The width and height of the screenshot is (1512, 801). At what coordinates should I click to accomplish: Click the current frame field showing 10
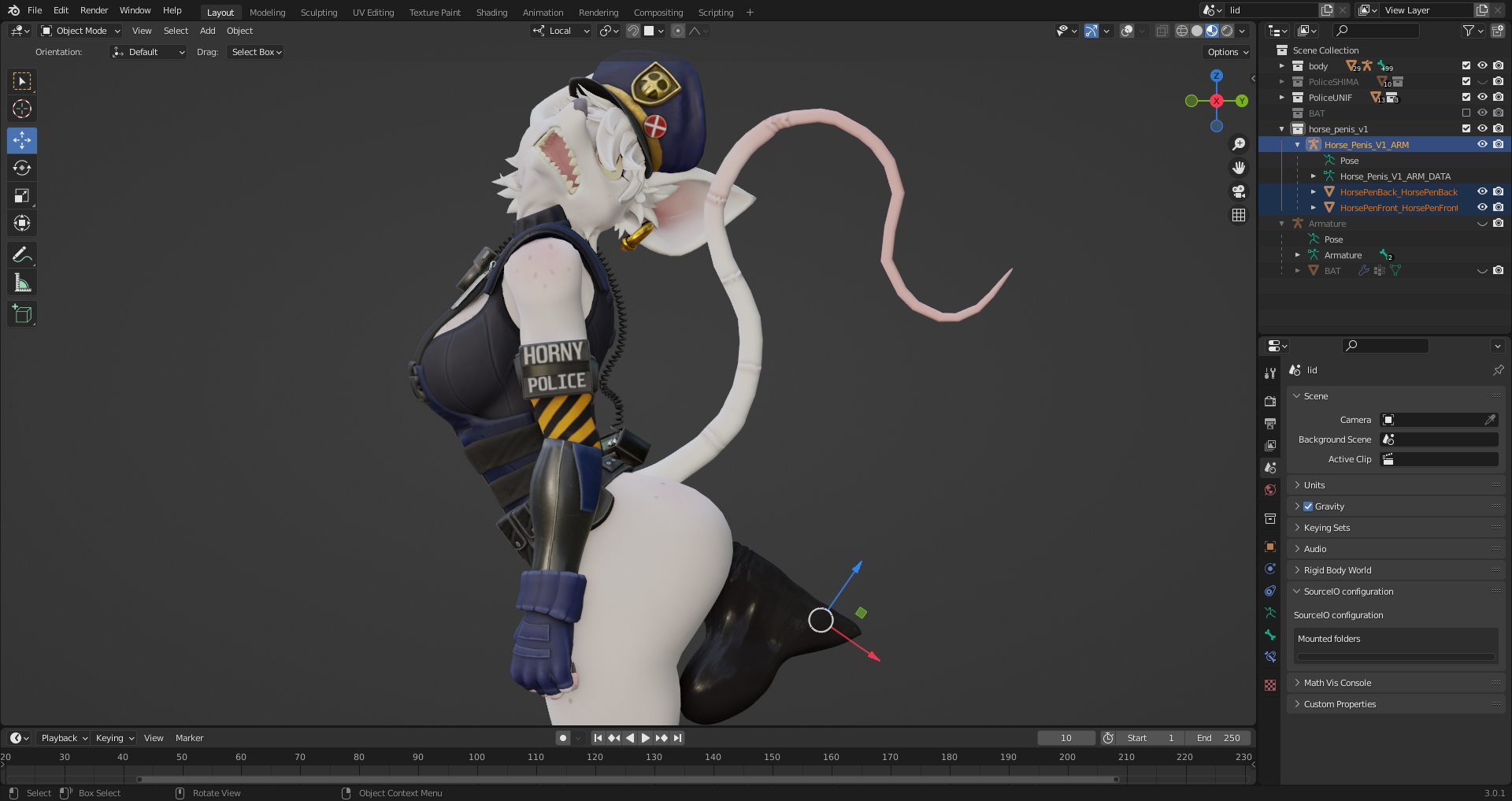pos(1066,738)
